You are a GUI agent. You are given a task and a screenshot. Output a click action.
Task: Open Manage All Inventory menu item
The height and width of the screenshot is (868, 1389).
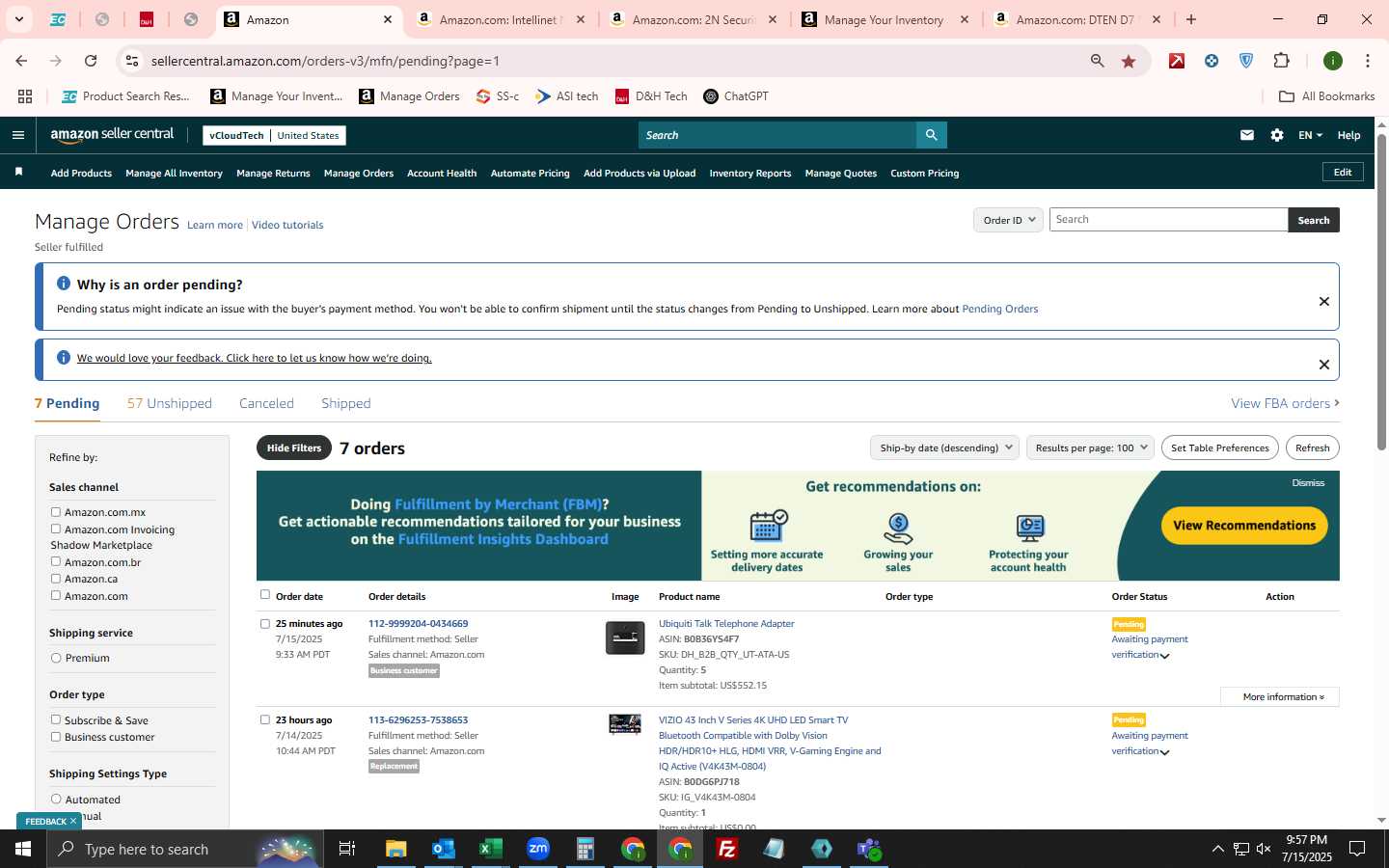[x=174, y=174]
